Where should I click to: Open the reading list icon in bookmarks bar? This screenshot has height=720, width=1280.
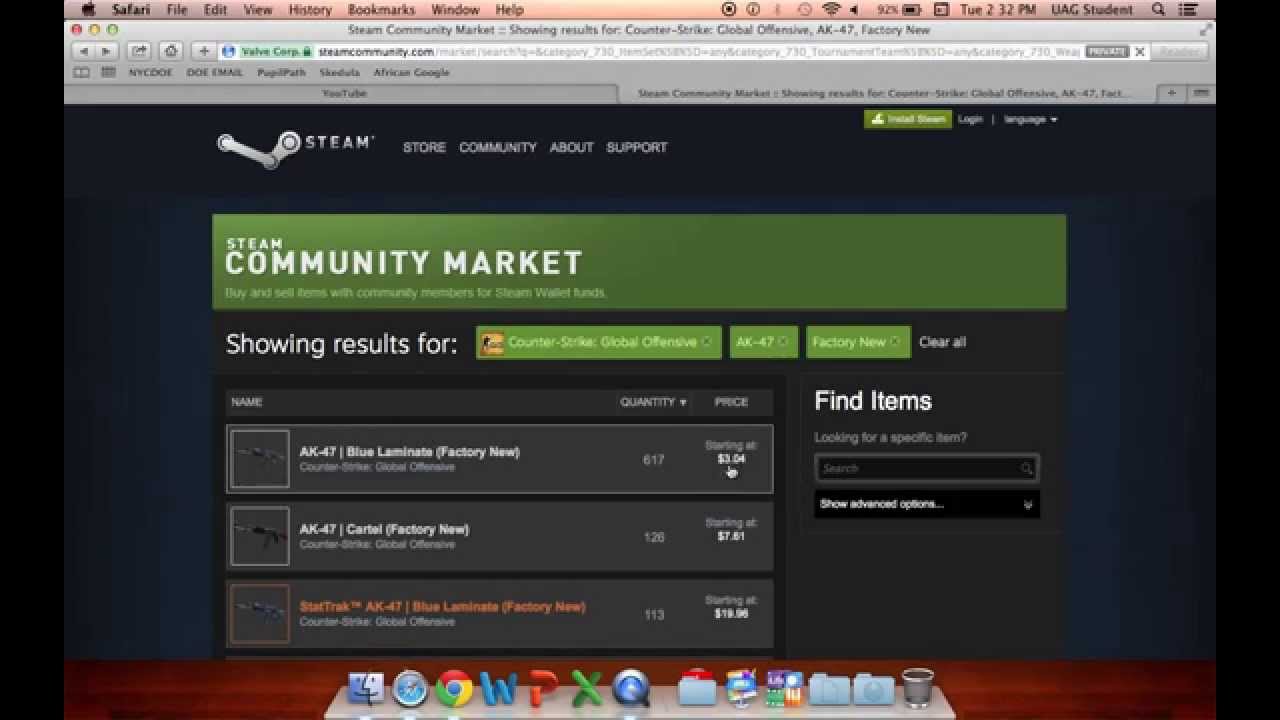click(x=82, y=73)
